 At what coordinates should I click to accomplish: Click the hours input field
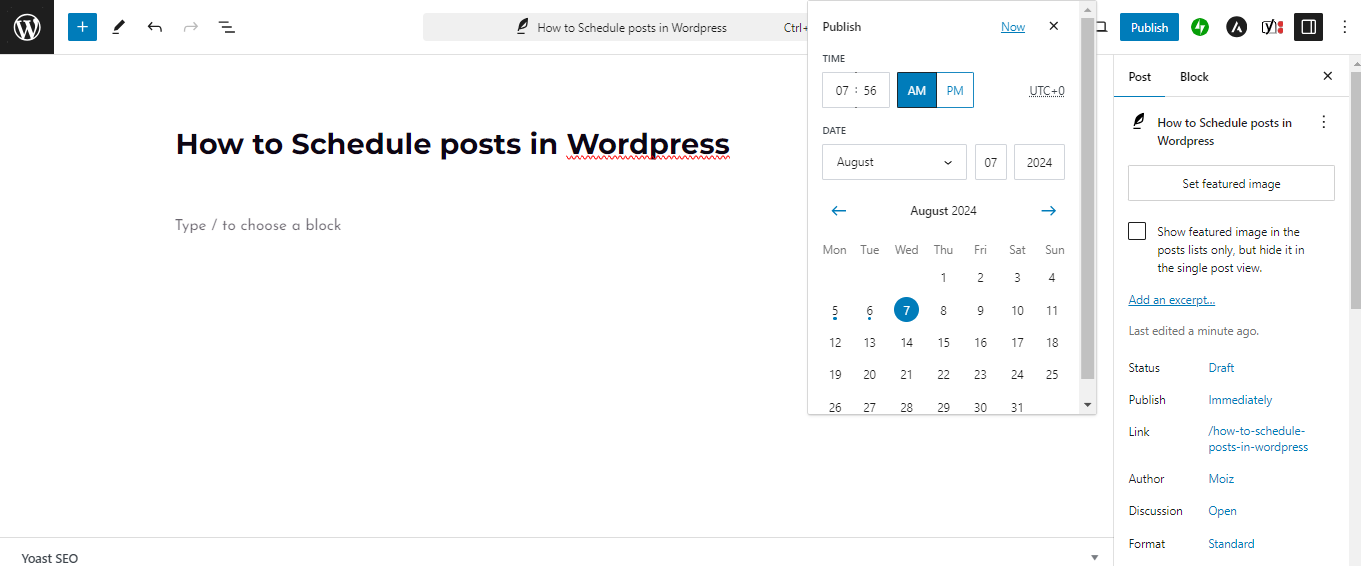[x=841, y=90]
